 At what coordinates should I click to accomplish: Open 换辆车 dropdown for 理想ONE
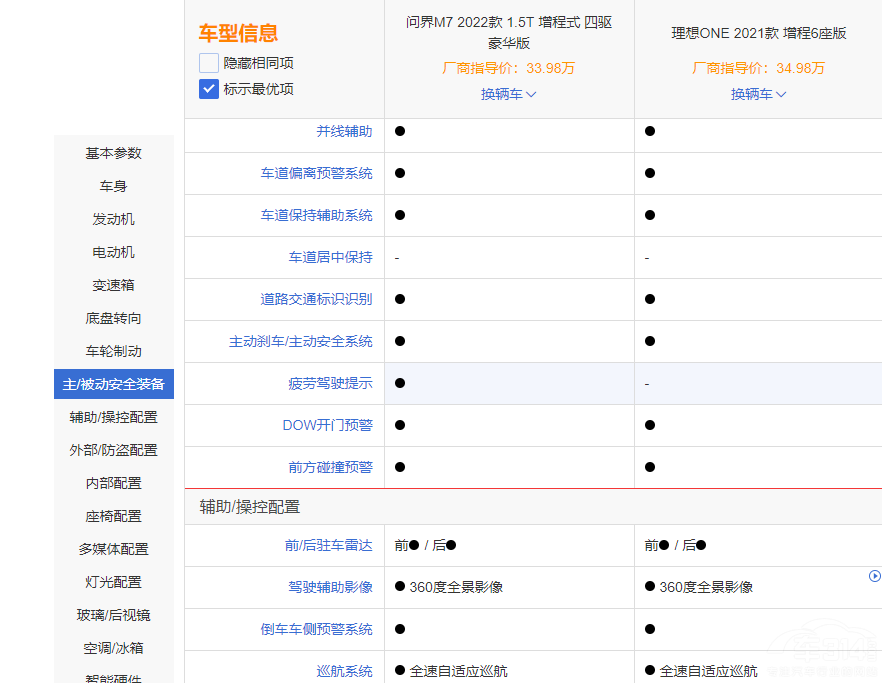758,94
